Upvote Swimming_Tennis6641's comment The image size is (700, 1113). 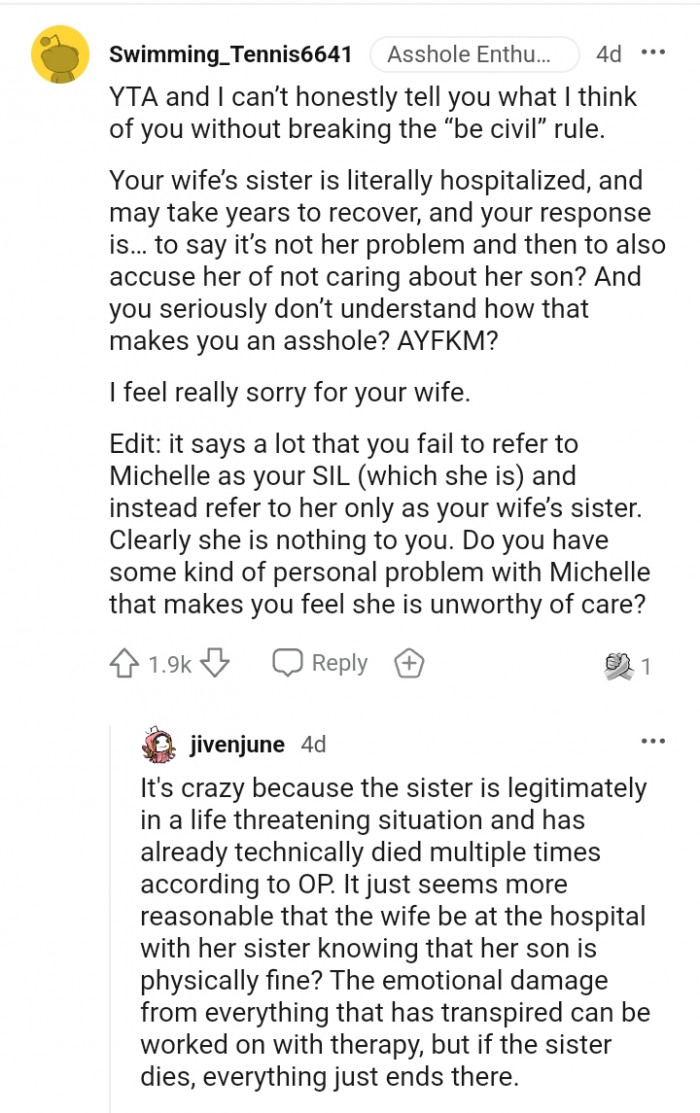click(x=126, y=662)
